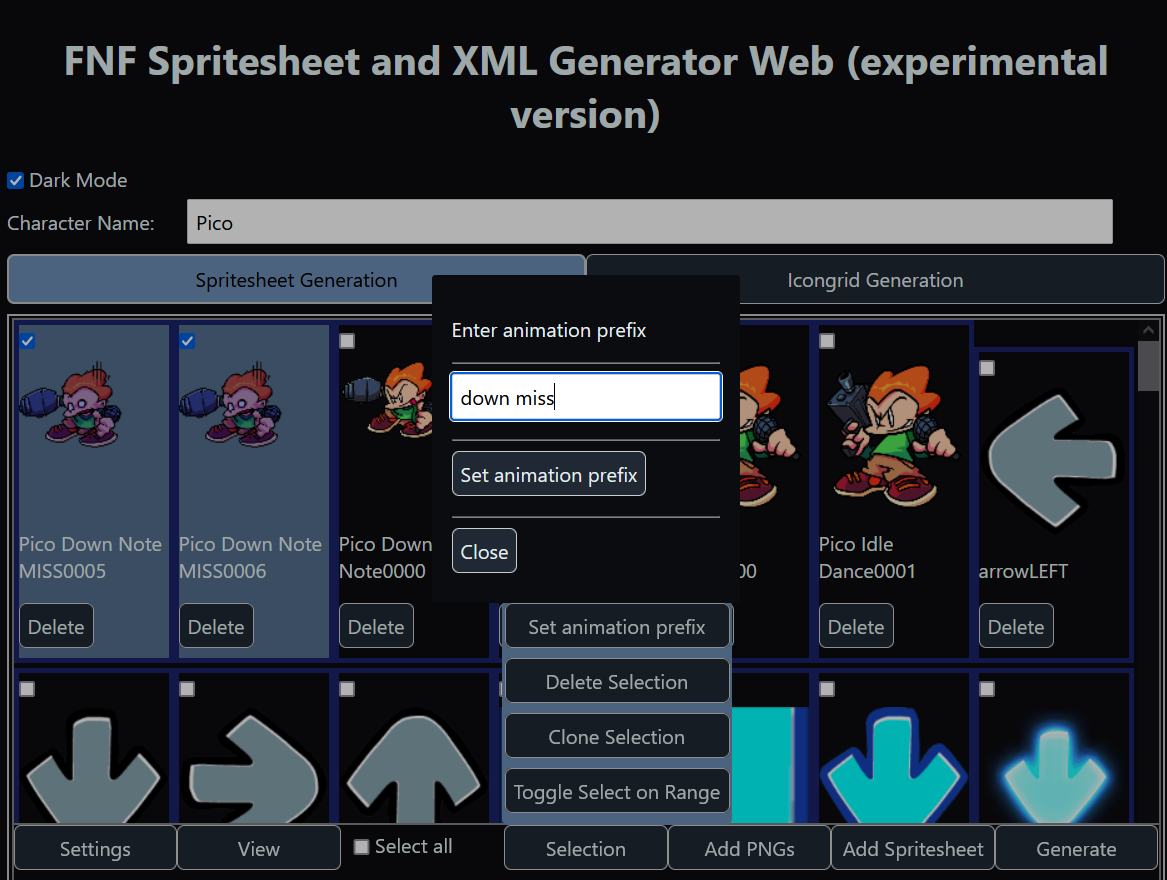Delete the Pico Idle Dance0001 frame
The height and width of the screenshot is (880, 1167).
(x=856, y=626)
